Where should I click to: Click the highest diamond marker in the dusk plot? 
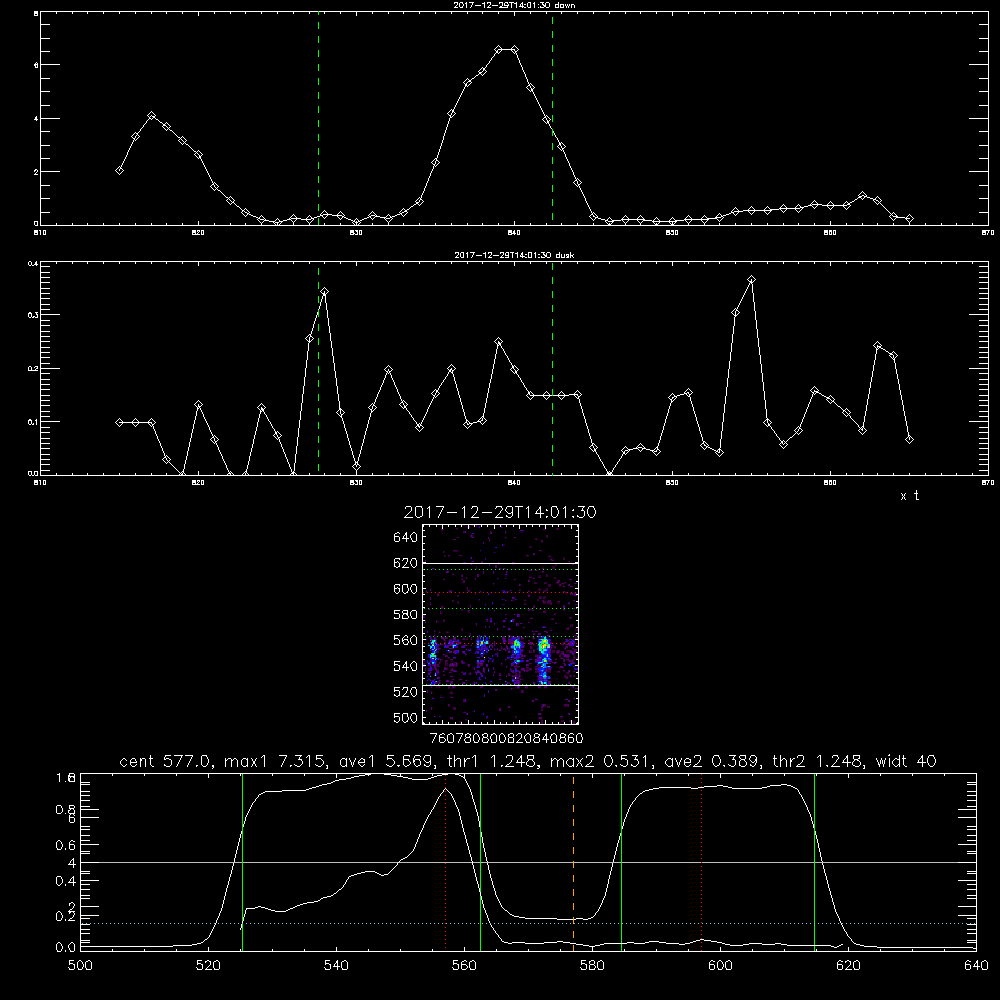pos(751,279)
